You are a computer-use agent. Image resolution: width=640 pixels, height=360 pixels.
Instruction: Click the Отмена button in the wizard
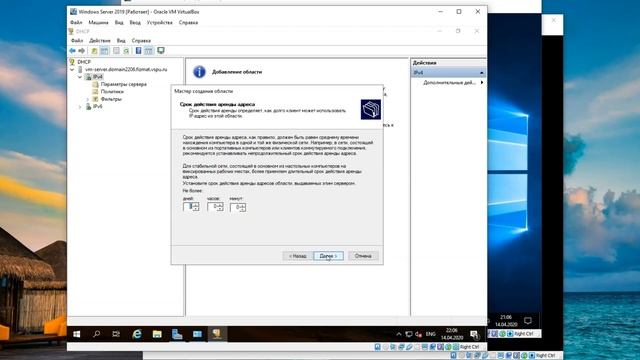pos(363,256)
